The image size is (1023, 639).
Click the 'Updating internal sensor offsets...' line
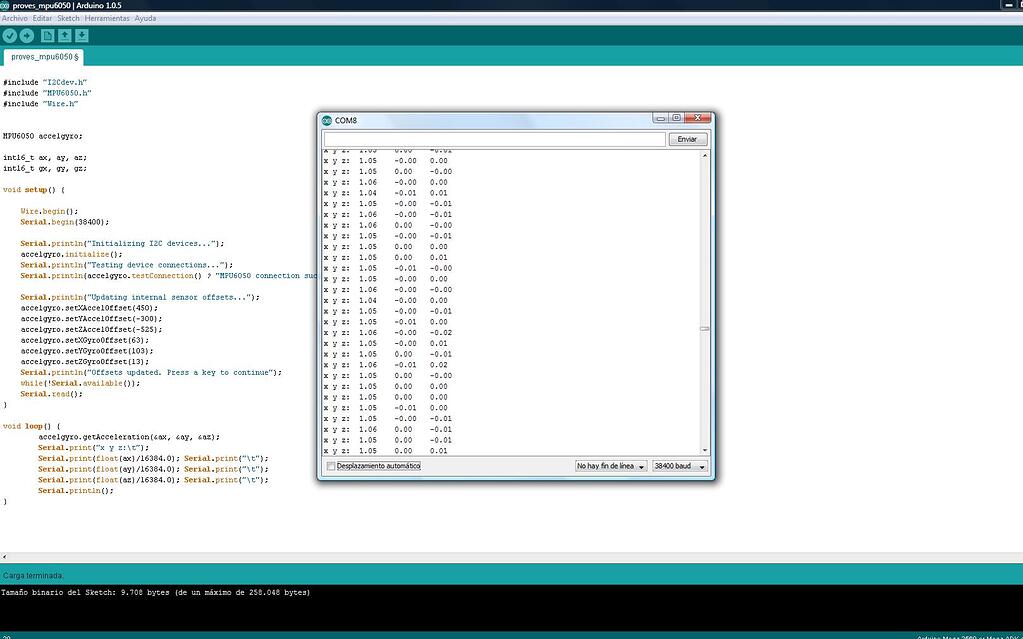(x=140, y=297)
